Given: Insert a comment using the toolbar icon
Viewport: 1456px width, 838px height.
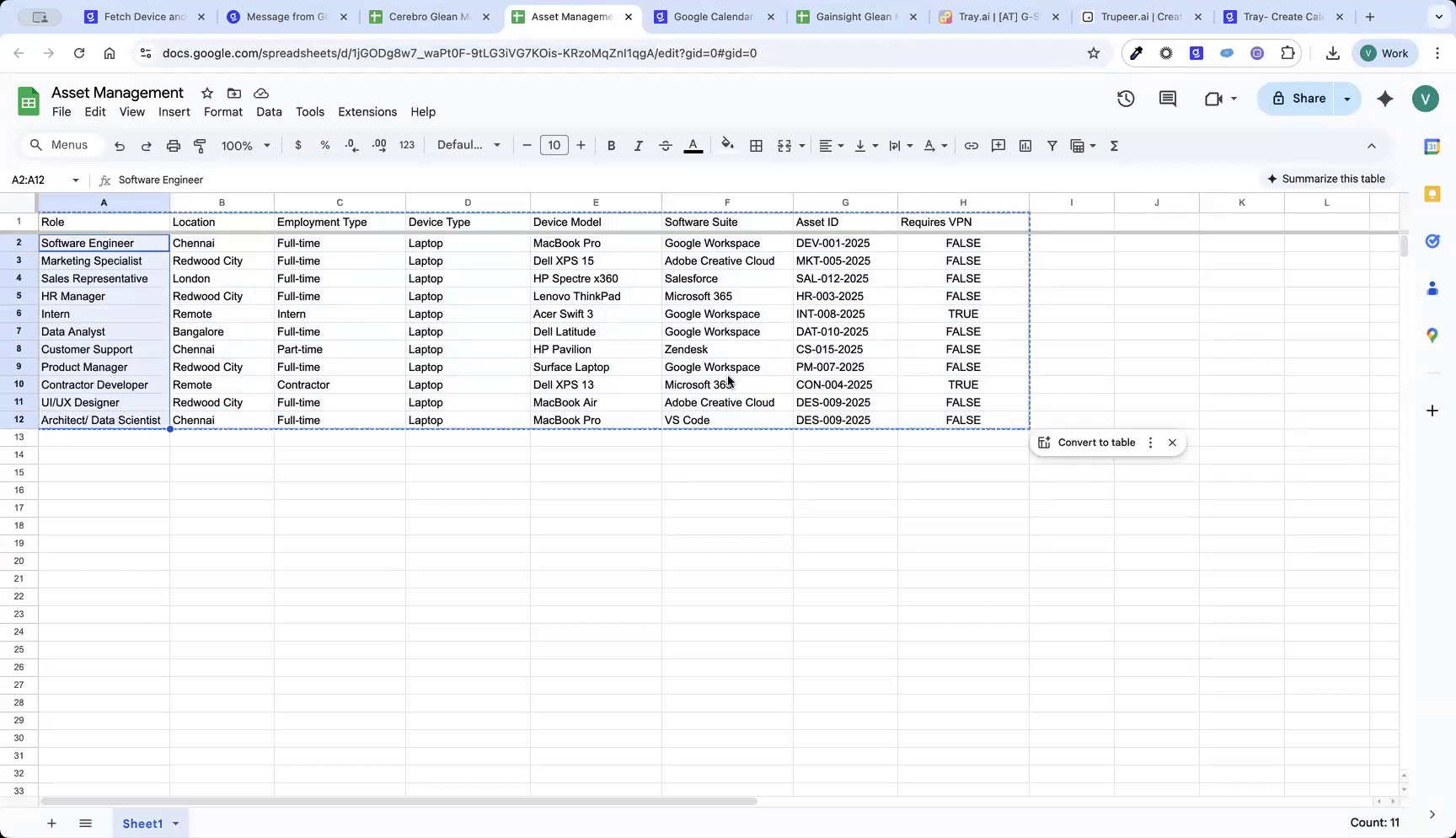Looking at the screenshot, I should pyautogui.click(x=998, y=145).
